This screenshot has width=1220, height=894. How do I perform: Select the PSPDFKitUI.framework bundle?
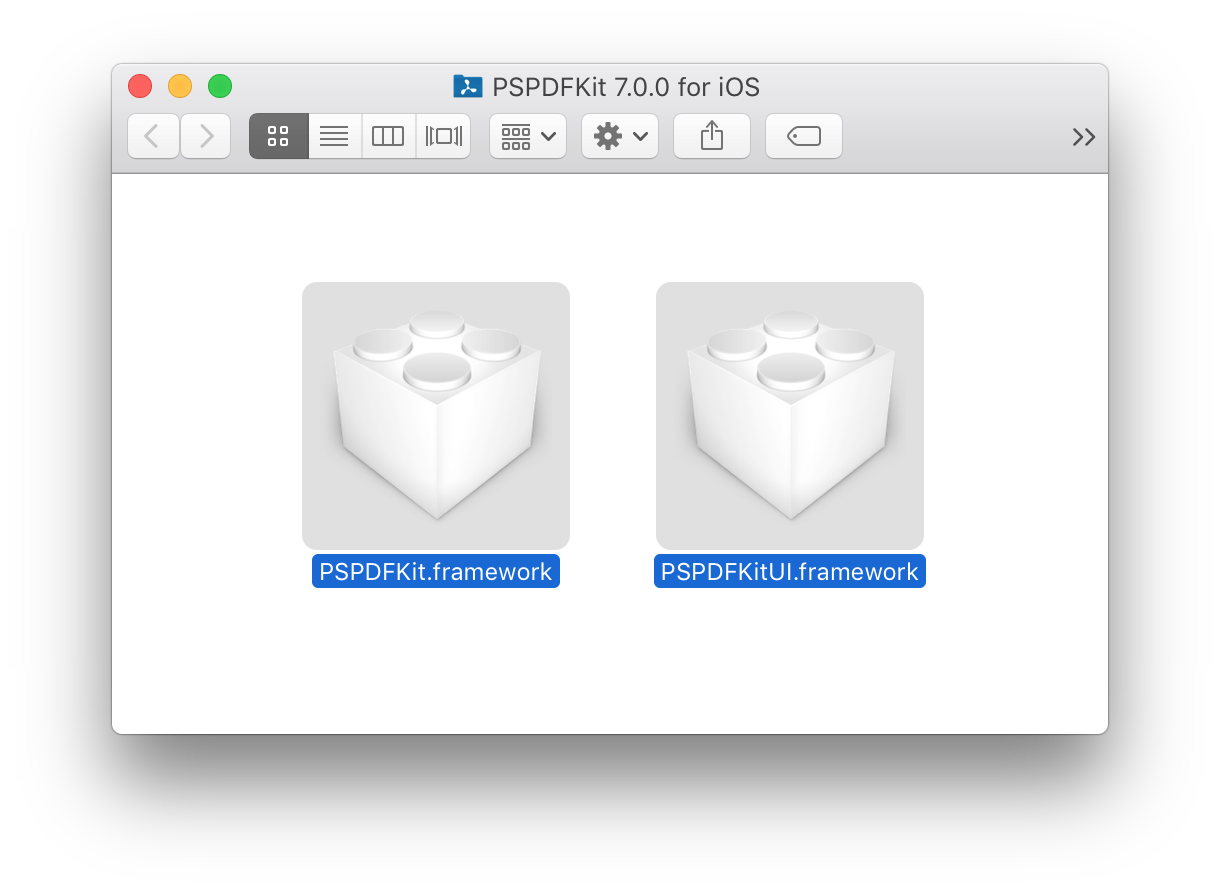pos(789,415)
